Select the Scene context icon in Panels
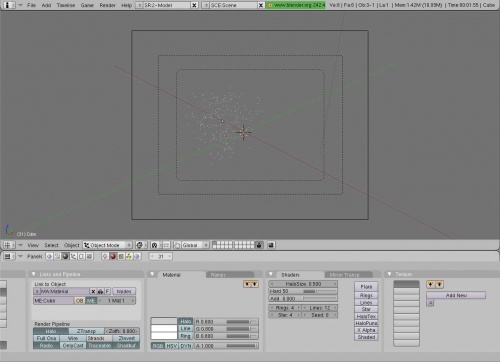 click(89, 256)
